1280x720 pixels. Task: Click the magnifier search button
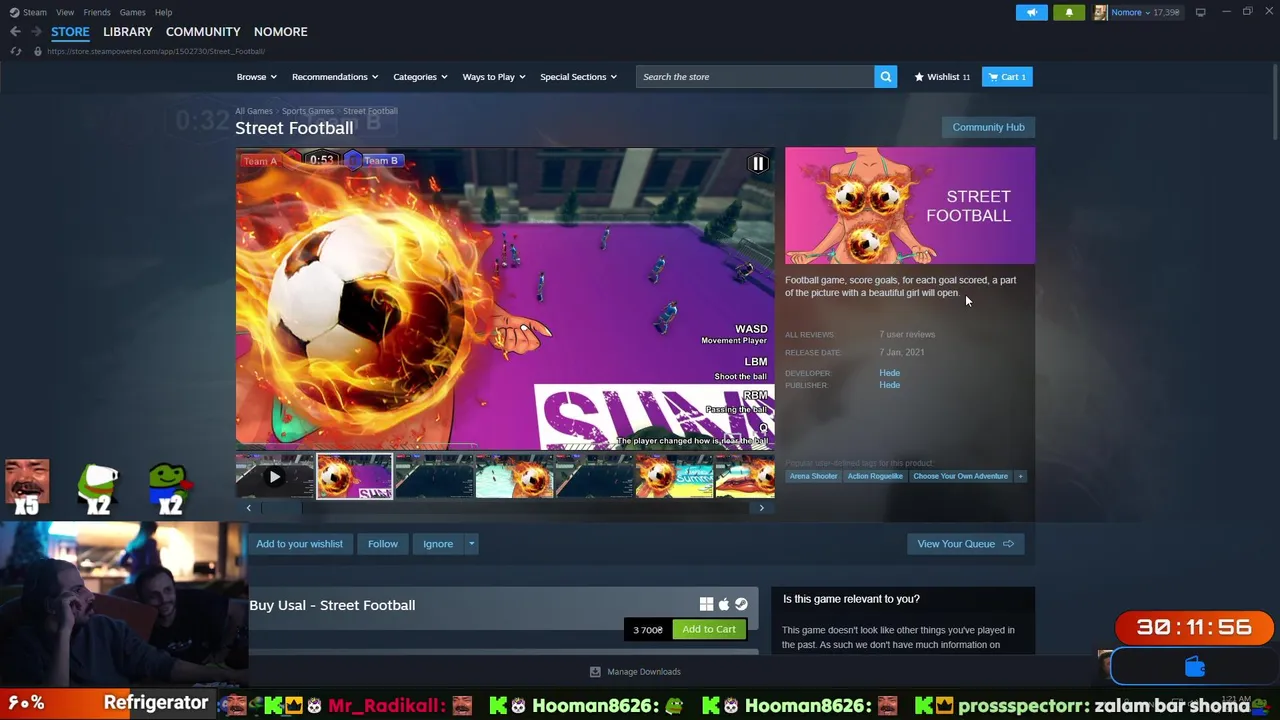885,77
